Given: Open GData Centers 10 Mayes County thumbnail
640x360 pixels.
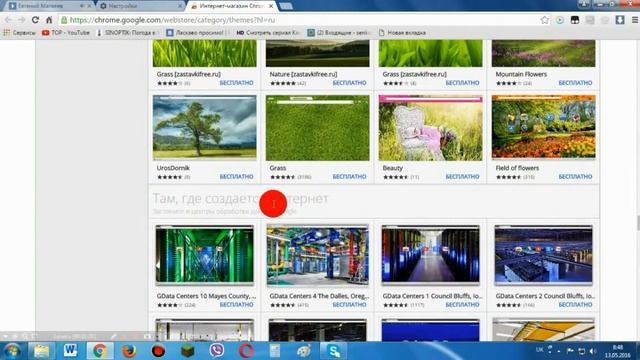Looking at the screenshot, I should (x=204, y=255).
